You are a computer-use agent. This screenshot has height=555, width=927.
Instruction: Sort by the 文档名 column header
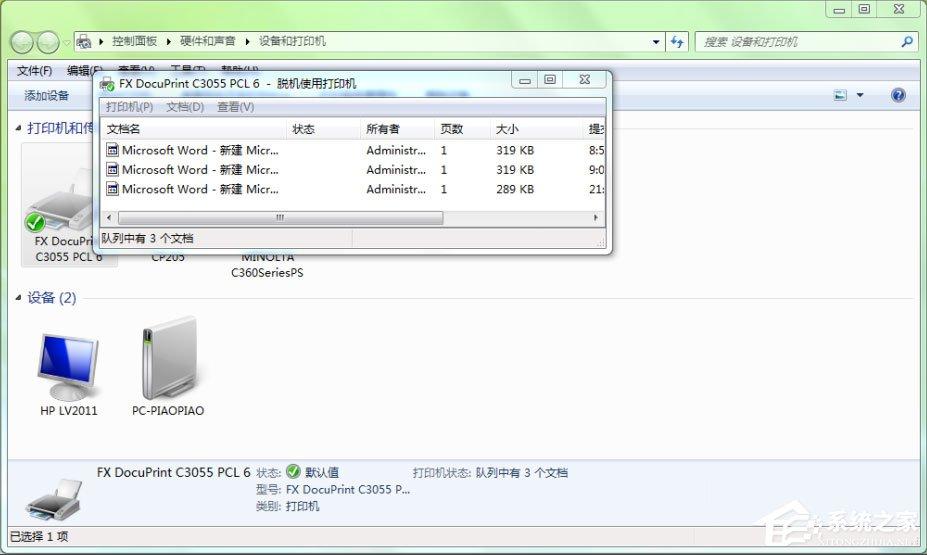pyautogui.click(x=195, y=129)
